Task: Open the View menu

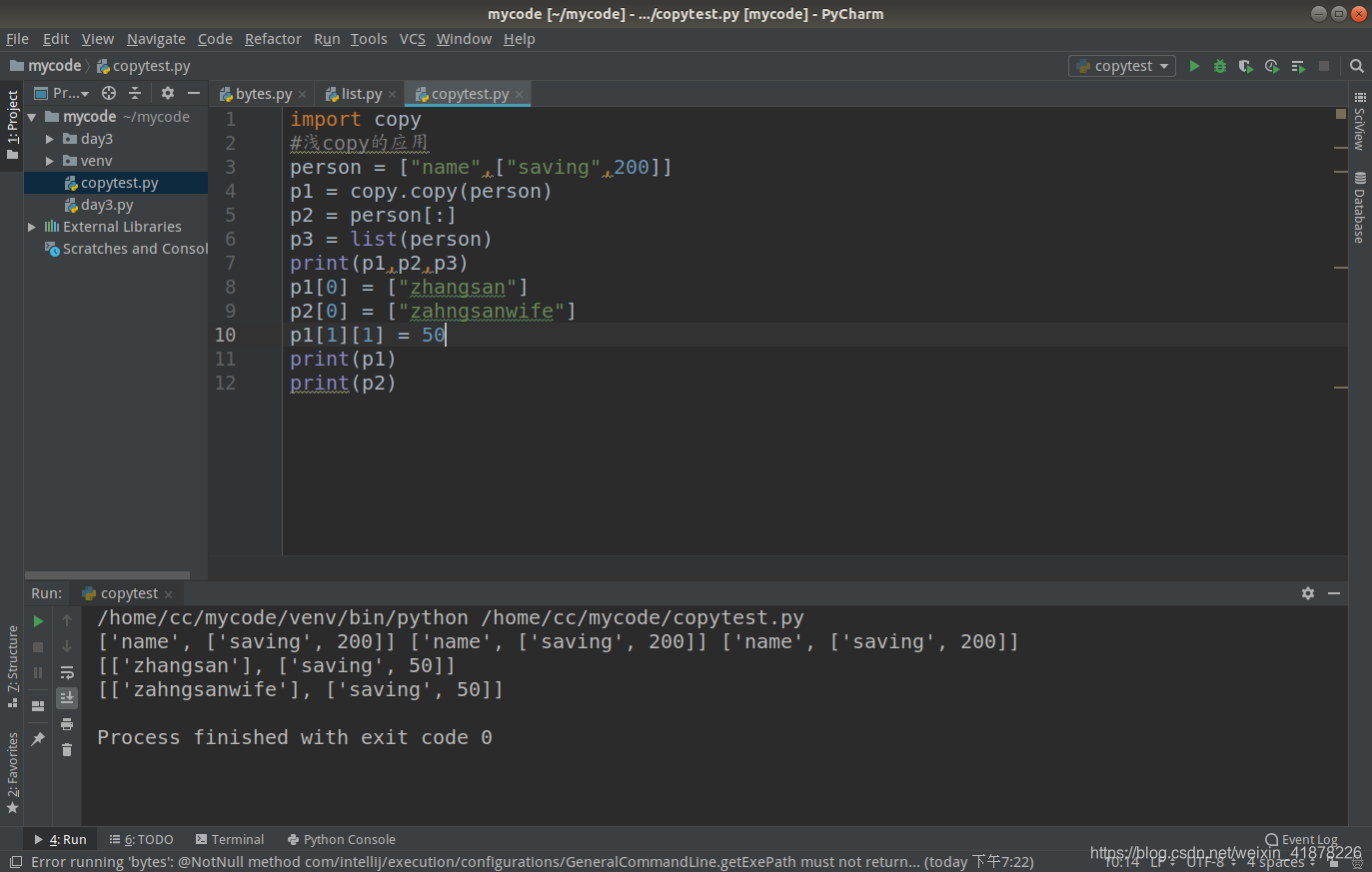Action: click(x=98, y=39)
